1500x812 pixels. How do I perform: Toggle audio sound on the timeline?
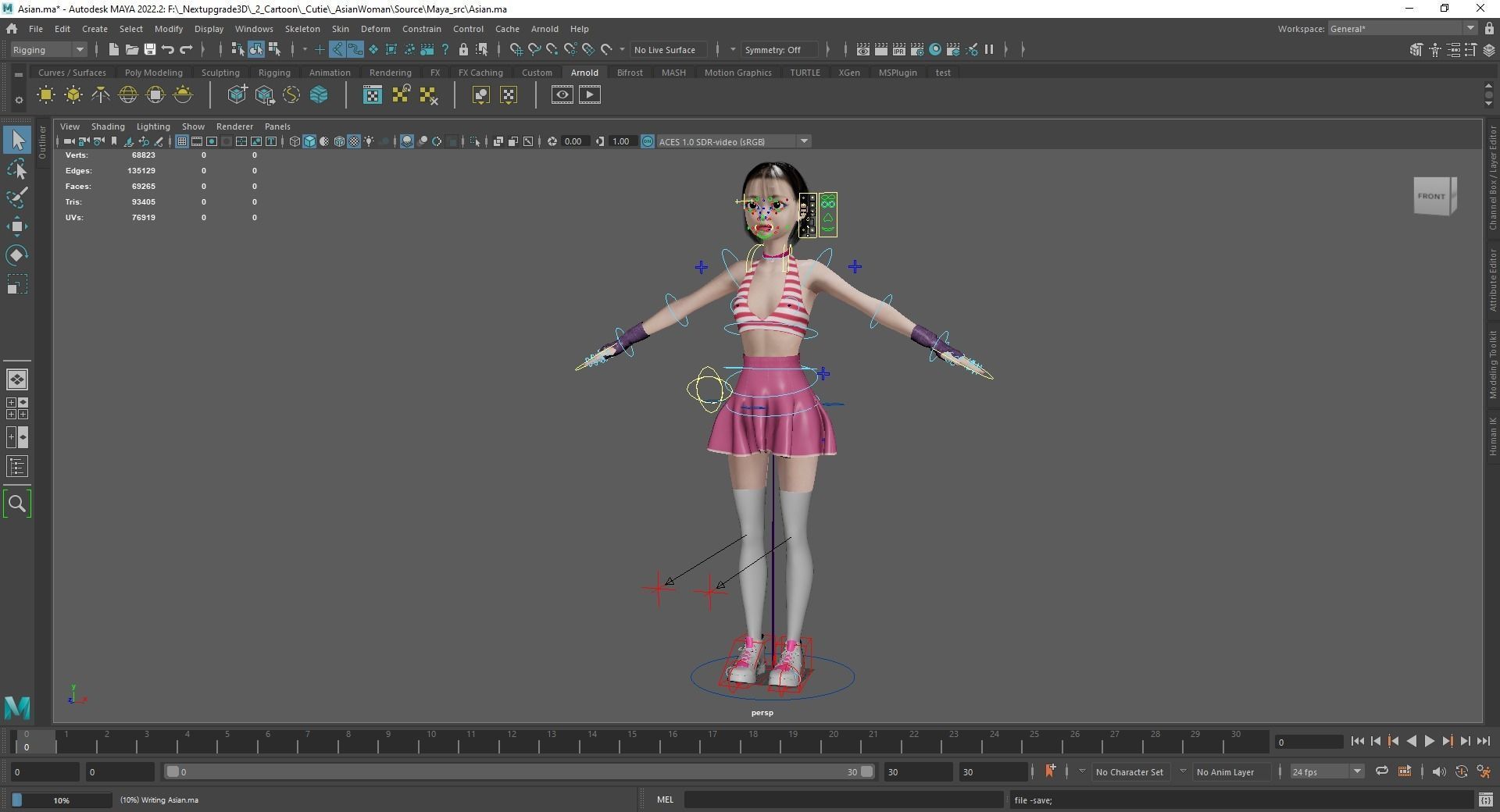(x=1438, y=771)
